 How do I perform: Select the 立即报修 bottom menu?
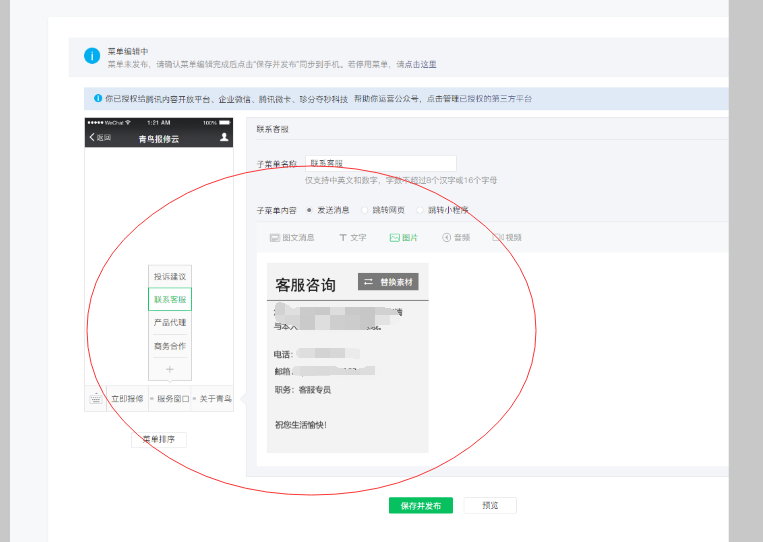coord(127,399)
